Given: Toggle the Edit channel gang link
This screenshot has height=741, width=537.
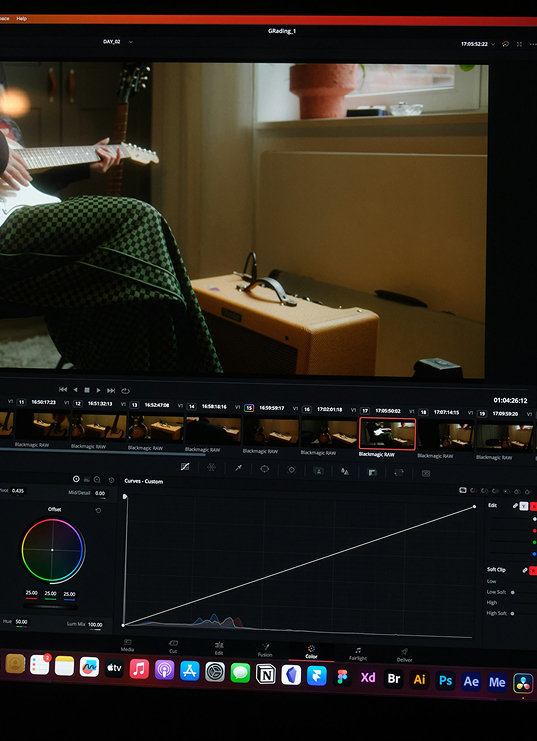Looking at the screenshot, I should [x=515, y=506].
